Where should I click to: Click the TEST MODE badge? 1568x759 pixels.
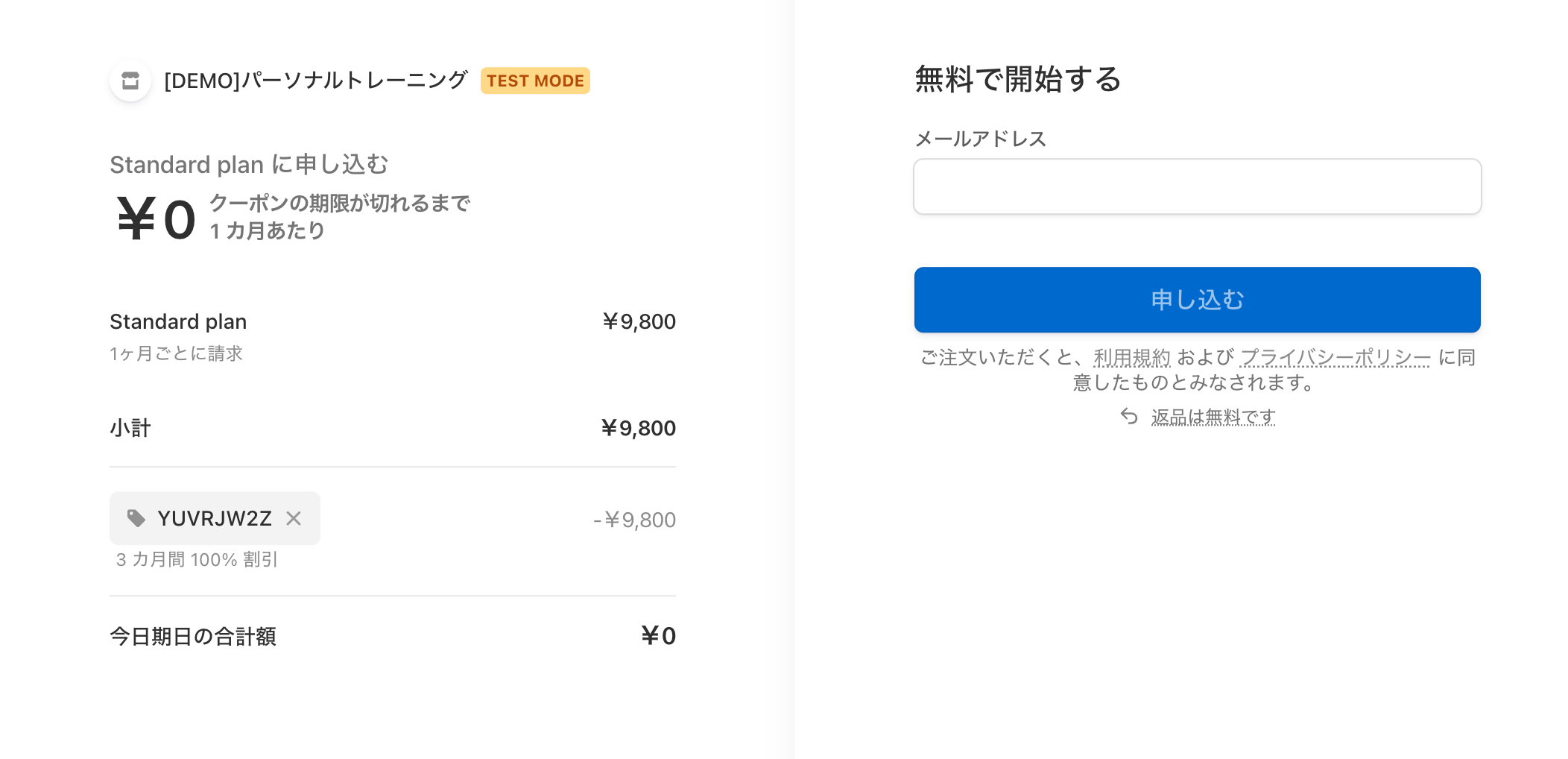tap(535, 81)
